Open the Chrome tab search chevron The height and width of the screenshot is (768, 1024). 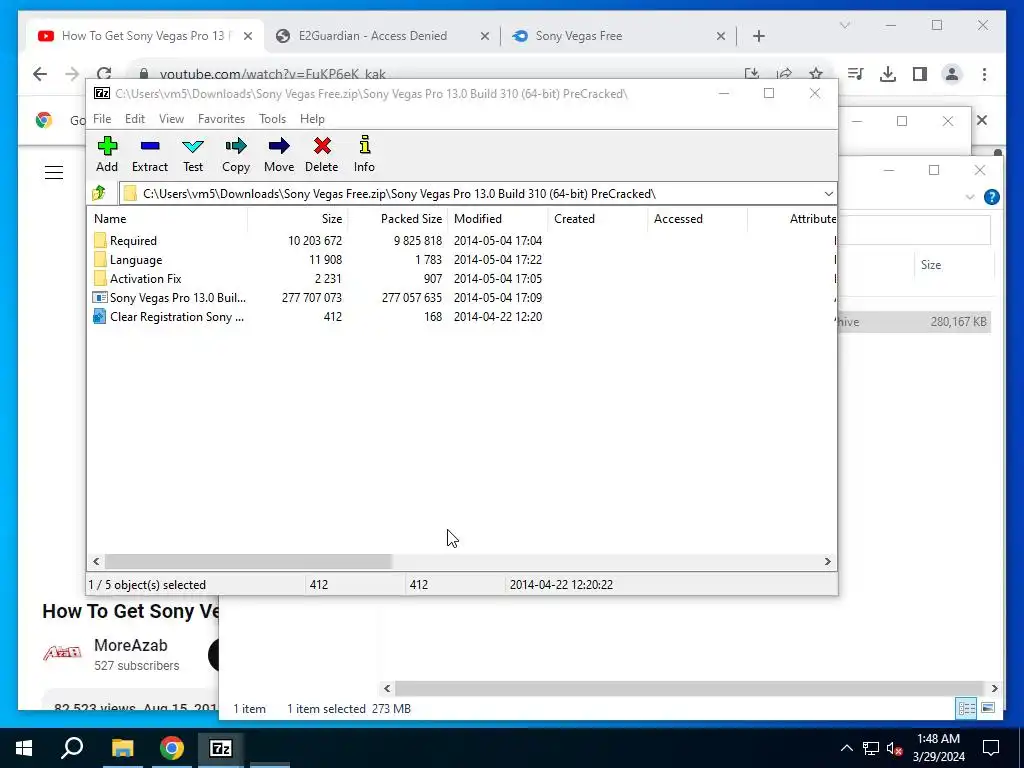coord(845,25)
